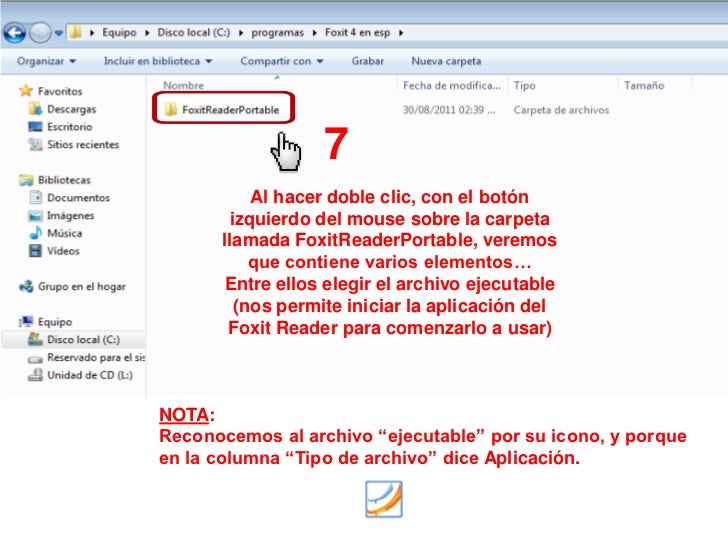Click the Unidad de CD (L:) icon
The width and height of the screenshot is (728, 546).
pos(35,375)
